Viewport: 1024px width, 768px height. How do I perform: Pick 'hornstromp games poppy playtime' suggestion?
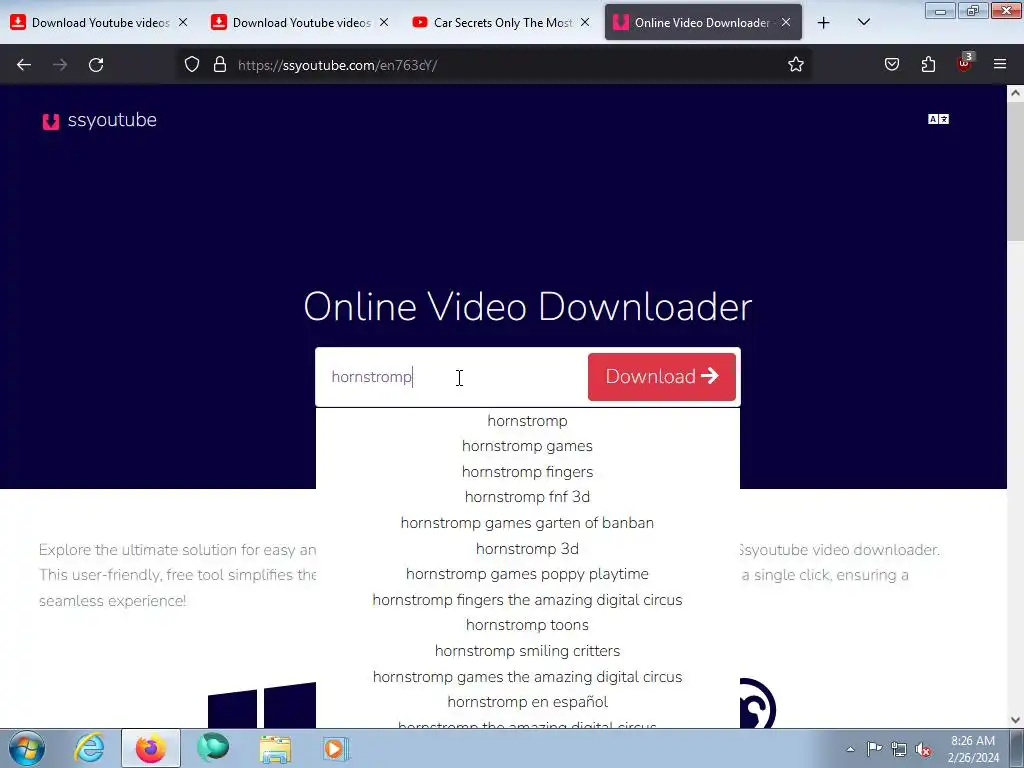(528, 574)
